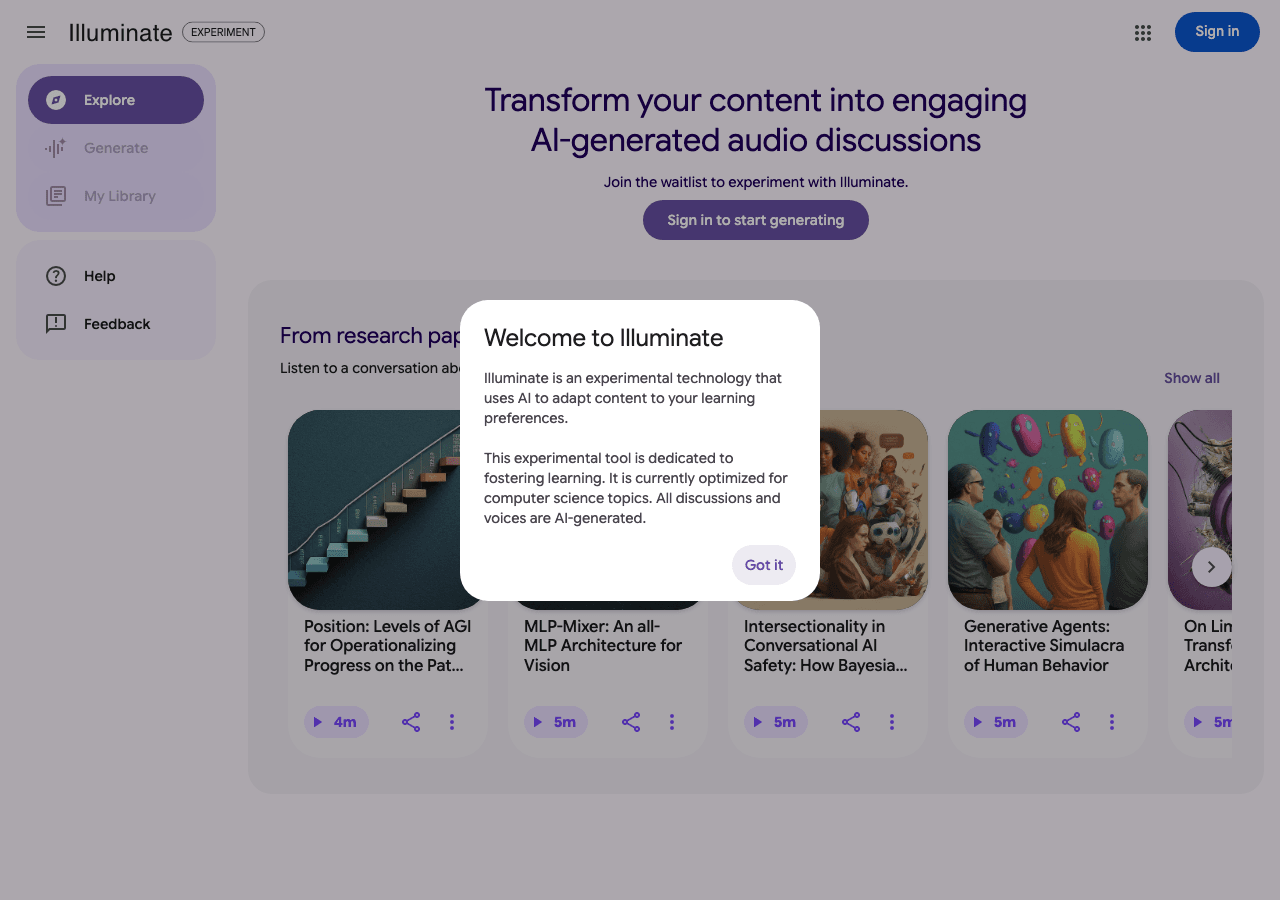This screenshot has height=900, width=1280.
Task: Click the EXPERIMENT badge
Action: 223,32
